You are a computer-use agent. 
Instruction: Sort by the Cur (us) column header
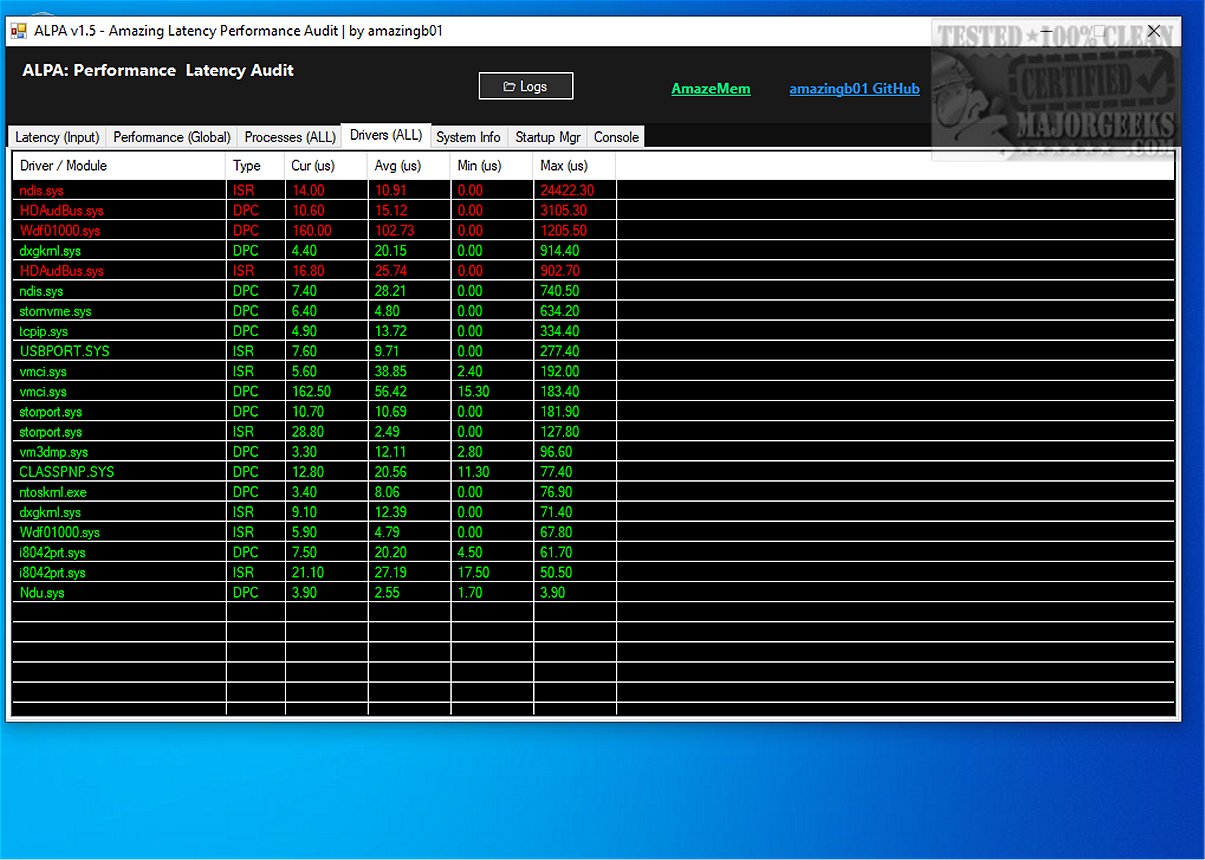coord(327,166)
